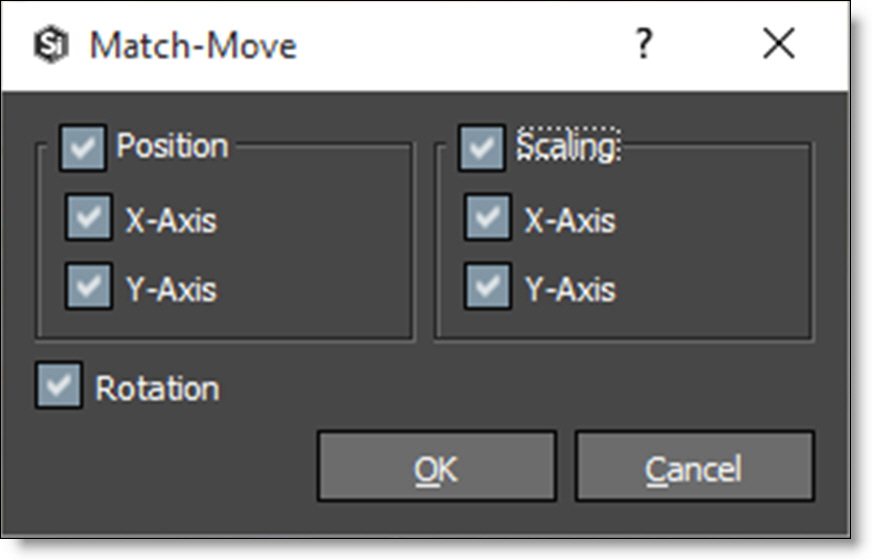Toggle X-Axis checkbox under Position

click(x=89, y=219)
